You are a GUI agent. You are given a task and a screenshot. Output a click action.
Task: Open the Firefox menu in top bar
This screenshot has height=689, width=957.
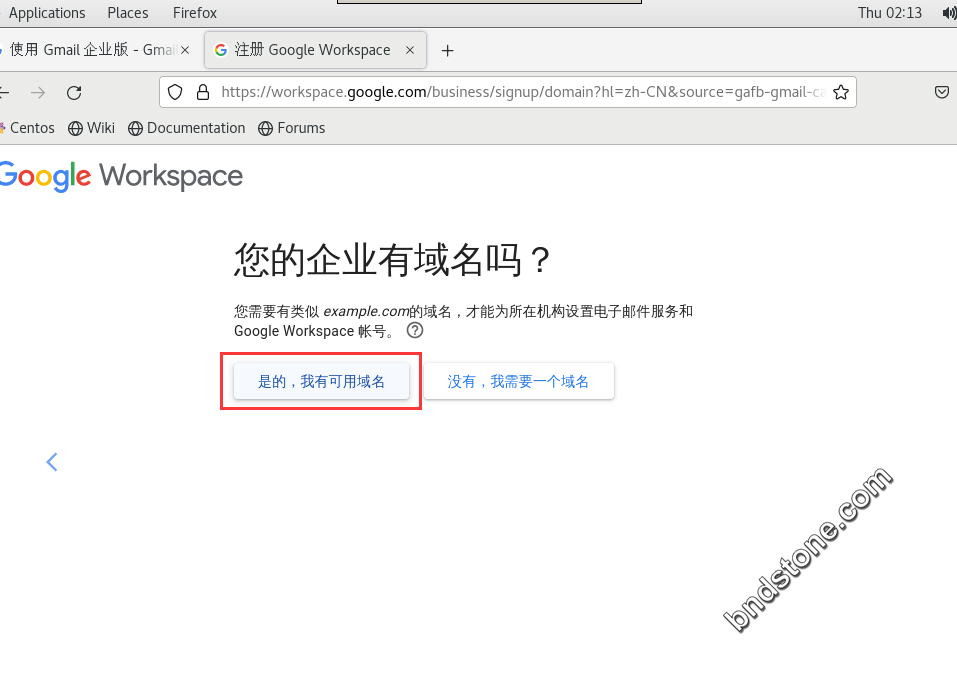click(x=195, y=13)
